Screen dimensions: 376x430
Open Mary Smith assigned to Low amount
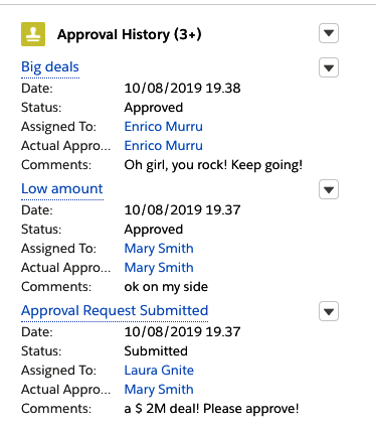coord(159,249)
